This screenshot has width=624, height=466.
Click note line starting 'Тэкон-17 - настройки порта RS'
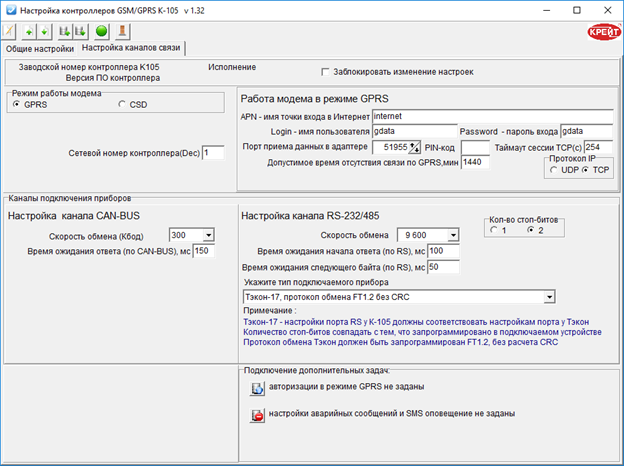tap(416, 322)
